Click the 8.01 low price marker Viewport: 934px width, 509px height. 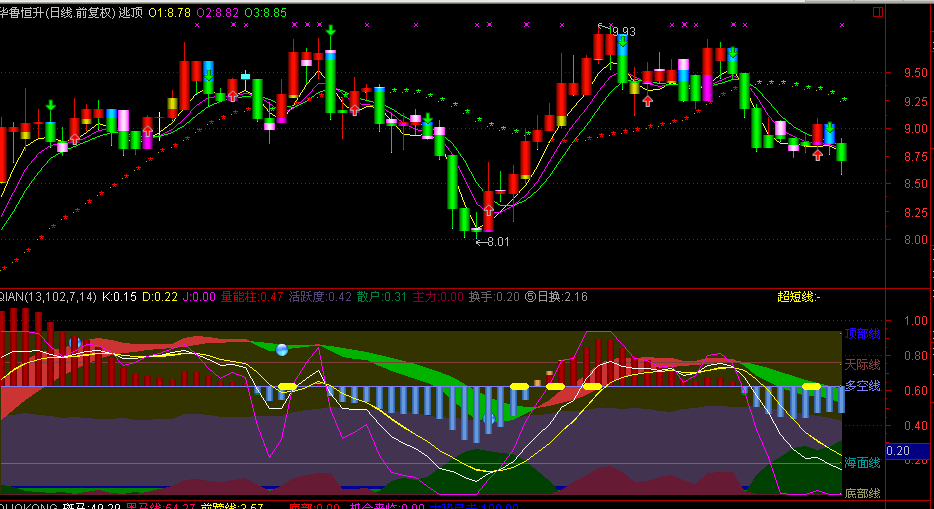click(x=493, y=240)
